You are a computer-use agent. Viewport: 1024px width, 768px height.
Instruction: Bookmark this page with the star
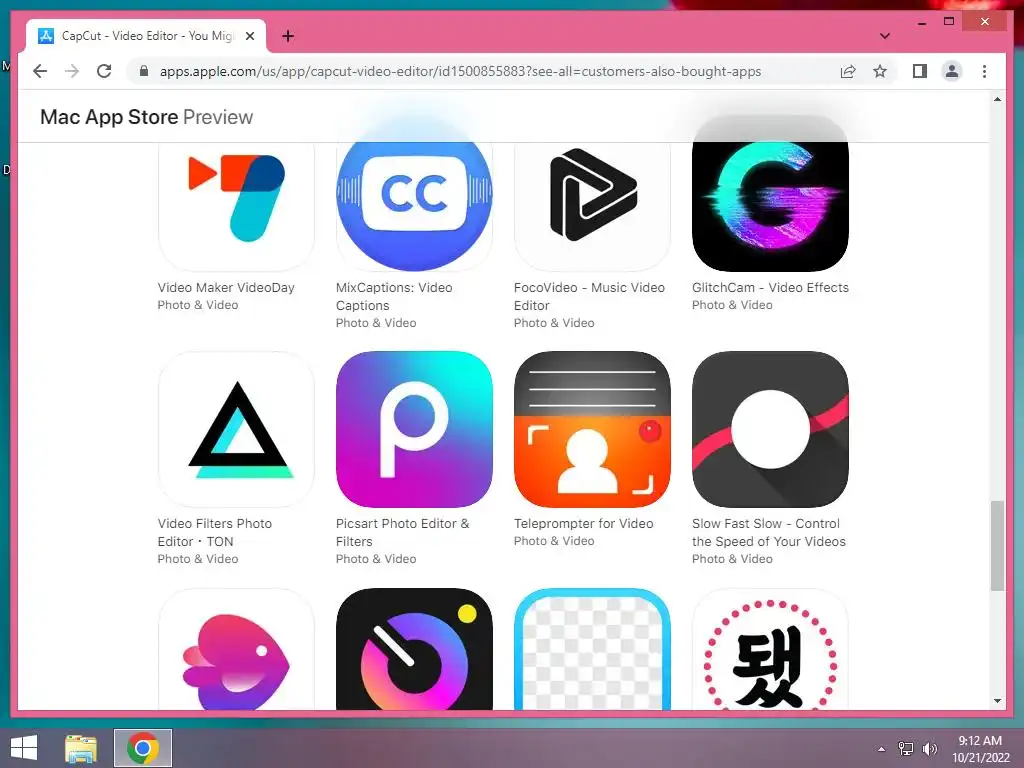pos(880,71)
